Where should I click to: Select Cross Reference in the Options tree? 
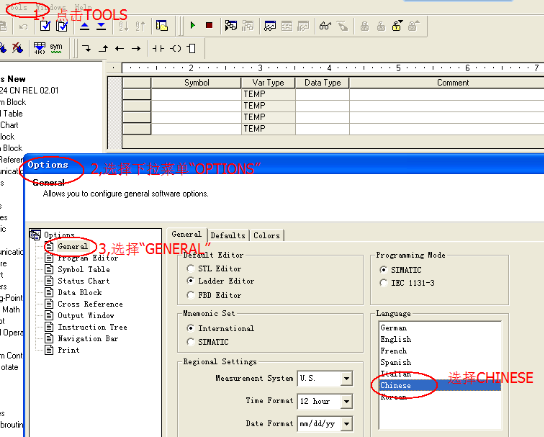click(90, 304)
